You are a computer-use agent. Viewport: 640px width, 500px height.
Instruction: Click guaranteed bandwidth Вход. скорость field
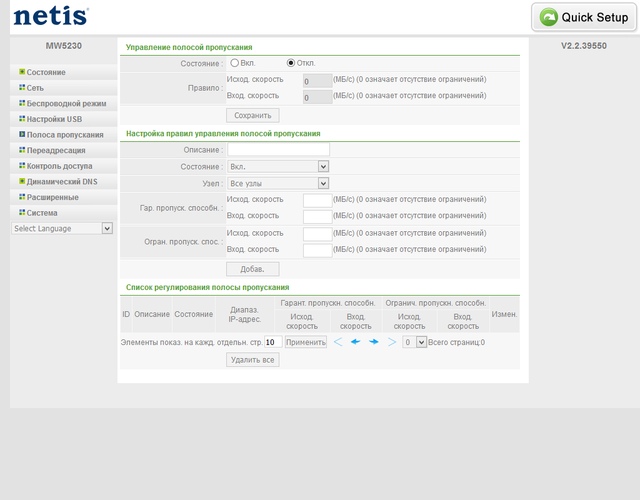(318, 217)
